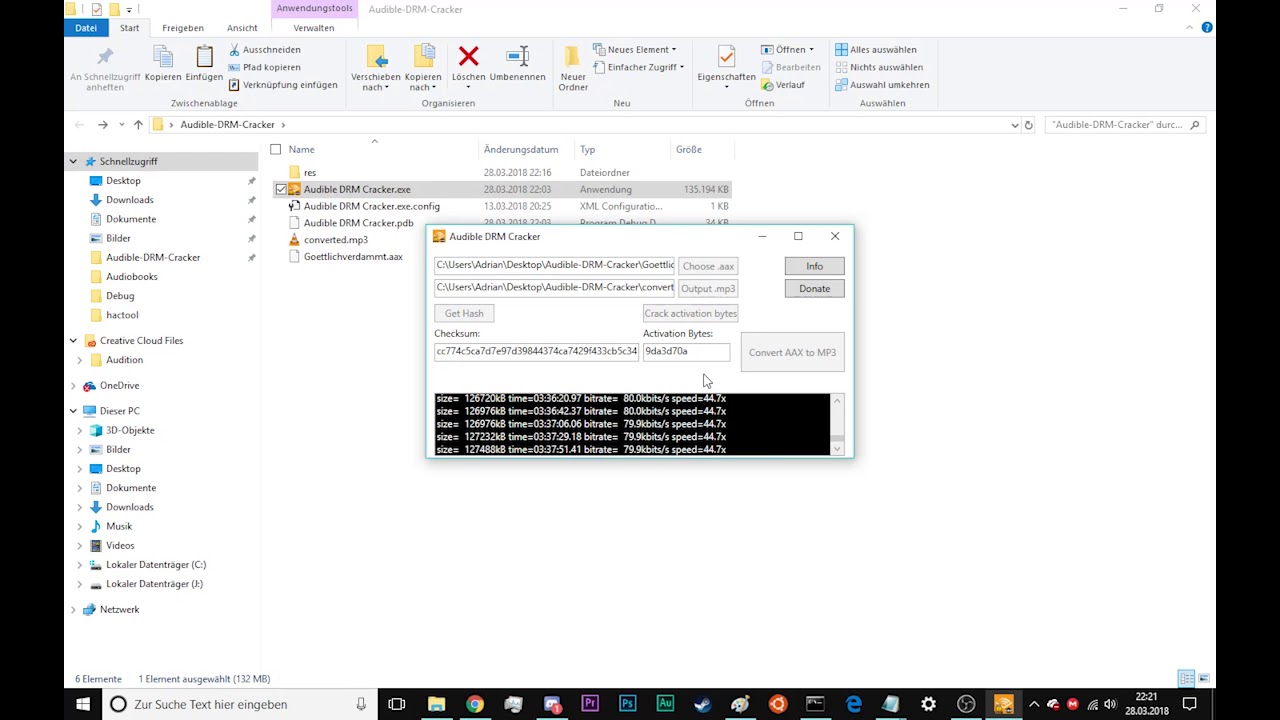
Task: Click the .aax input file path field
Action: coord(555,266)
